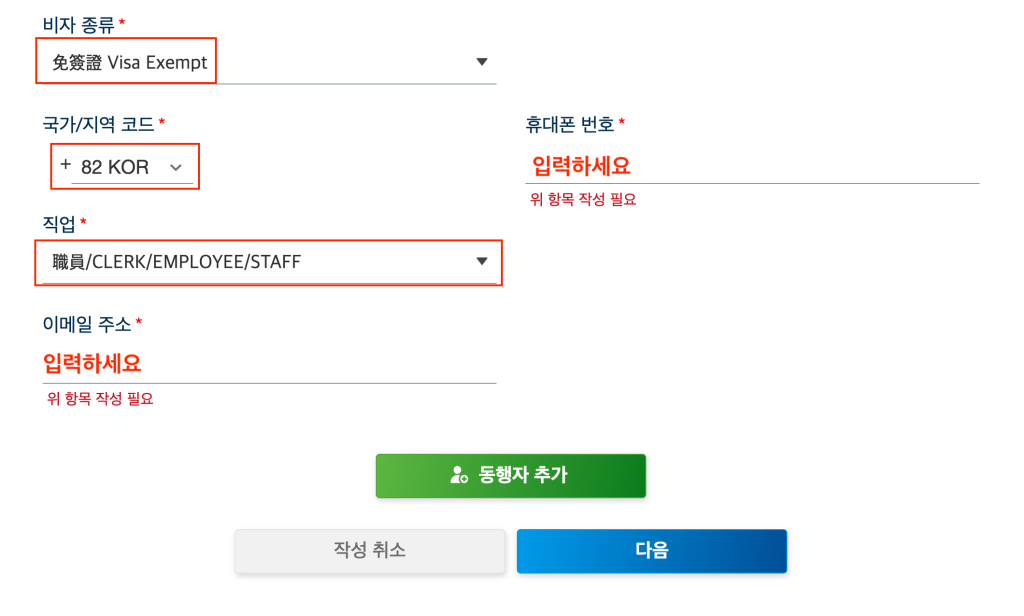The width and height of the screenshot is (1024, 616).
Task: Click the add-person icon on the green button
Action: (x=459, y=475)
